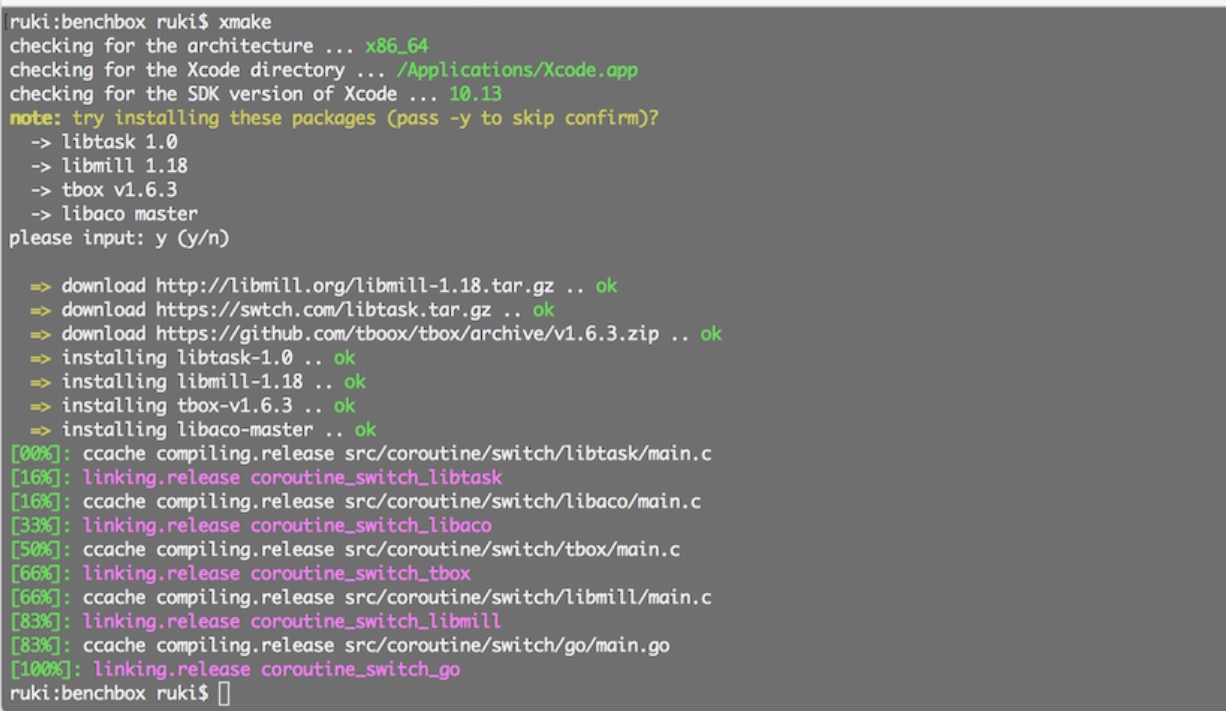1226x711 pixels.
Task: Click the 'linking.release coroutine_switch_go' text
Action: point(277,670)
